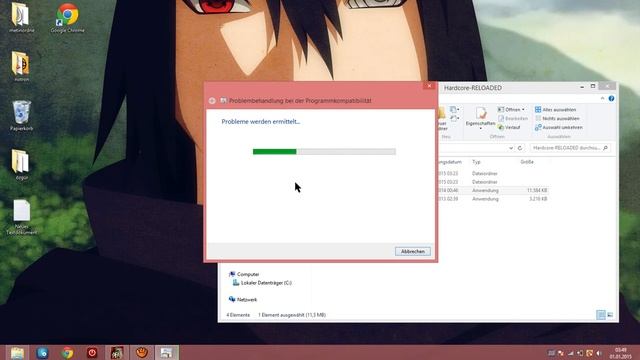Open Google Chrome desktop shortcut
Viewport: 640px width, 360px height.
click(68, 18)
